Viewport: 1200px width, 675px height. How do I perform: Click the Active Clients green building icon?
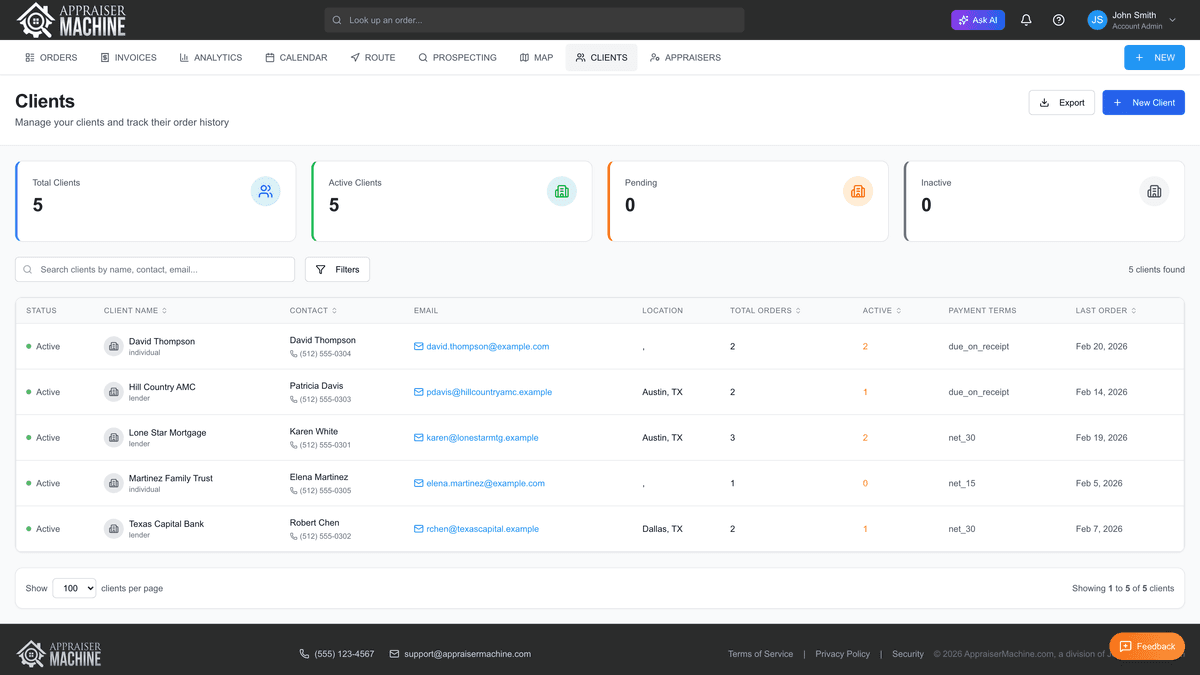561,191
